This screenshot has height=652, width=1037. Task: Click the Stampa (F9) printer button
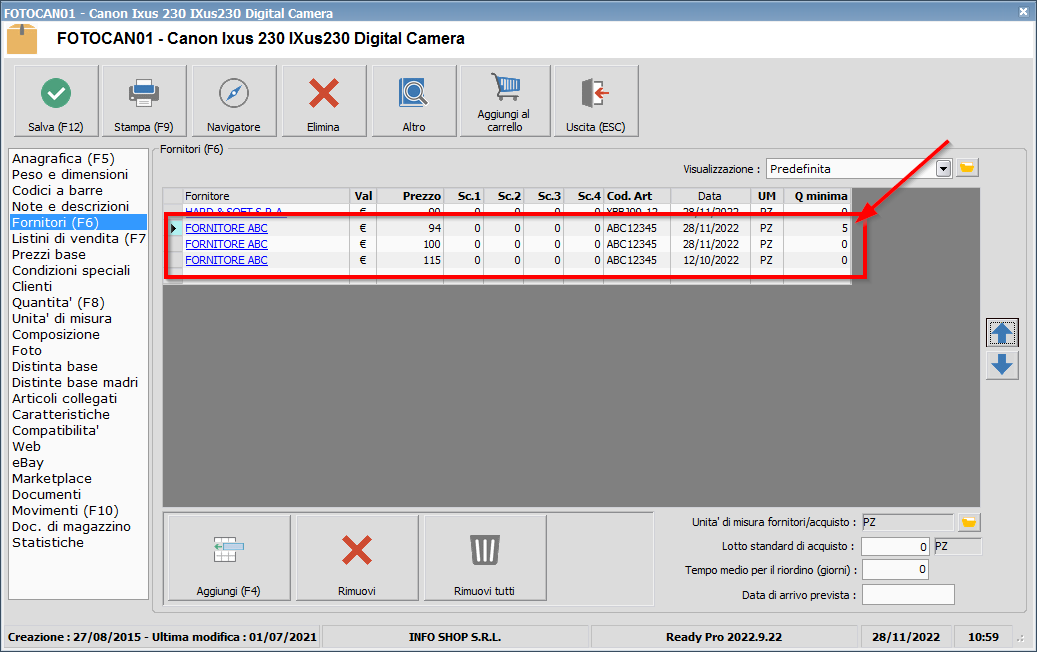(144, 101)
